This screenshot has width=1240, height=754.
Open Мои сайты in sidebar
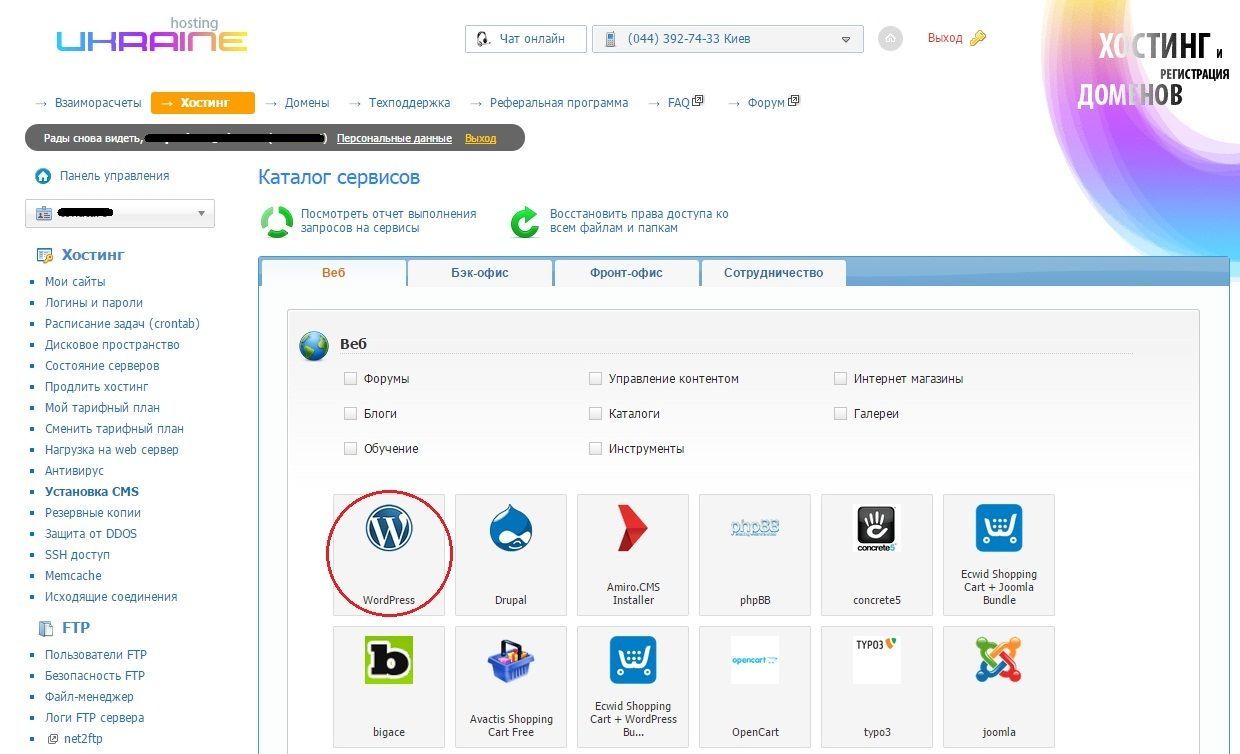75,282
